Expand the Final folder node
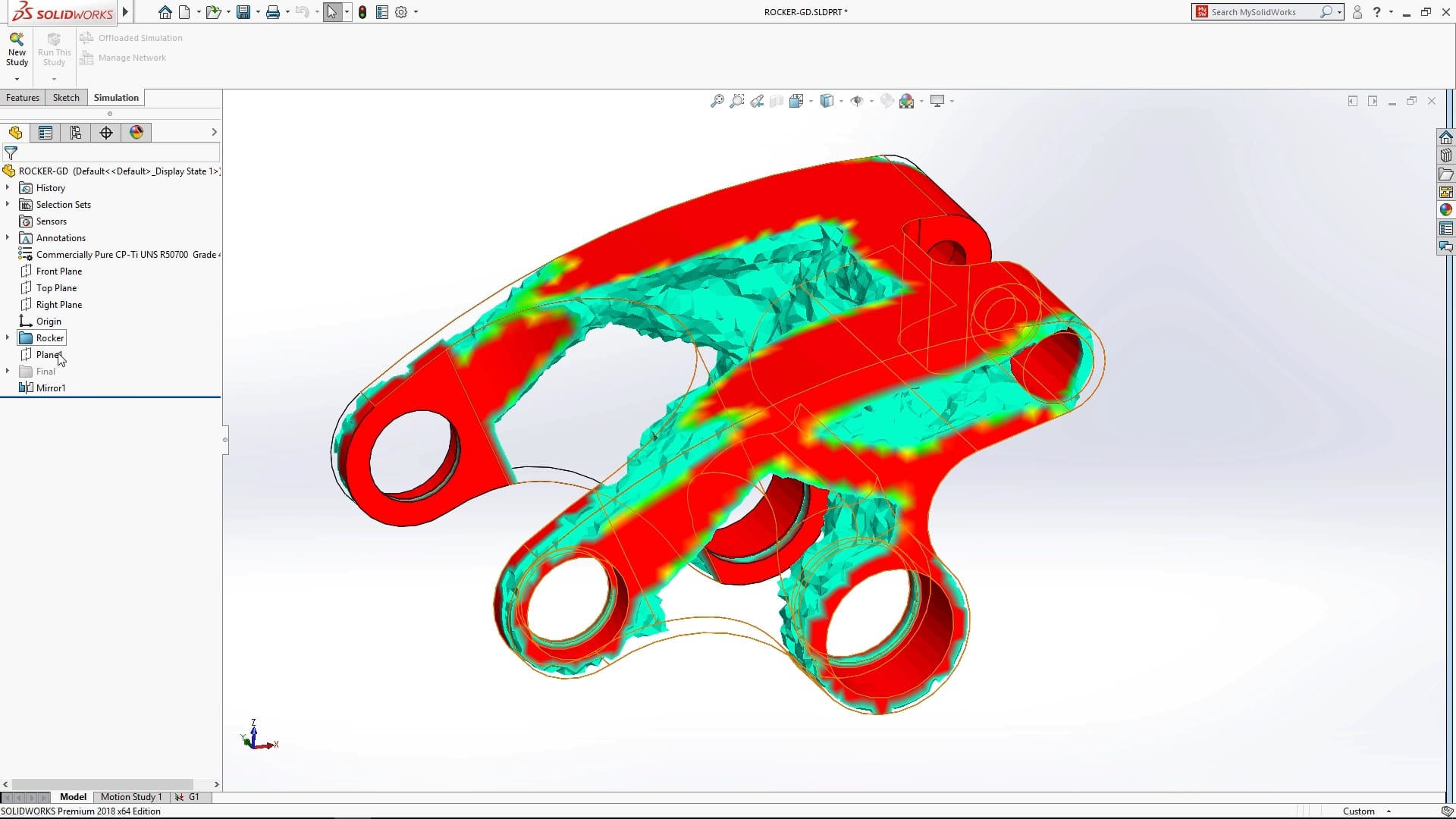This screenshot has width=1456, height=819. (x=8, y=371)
